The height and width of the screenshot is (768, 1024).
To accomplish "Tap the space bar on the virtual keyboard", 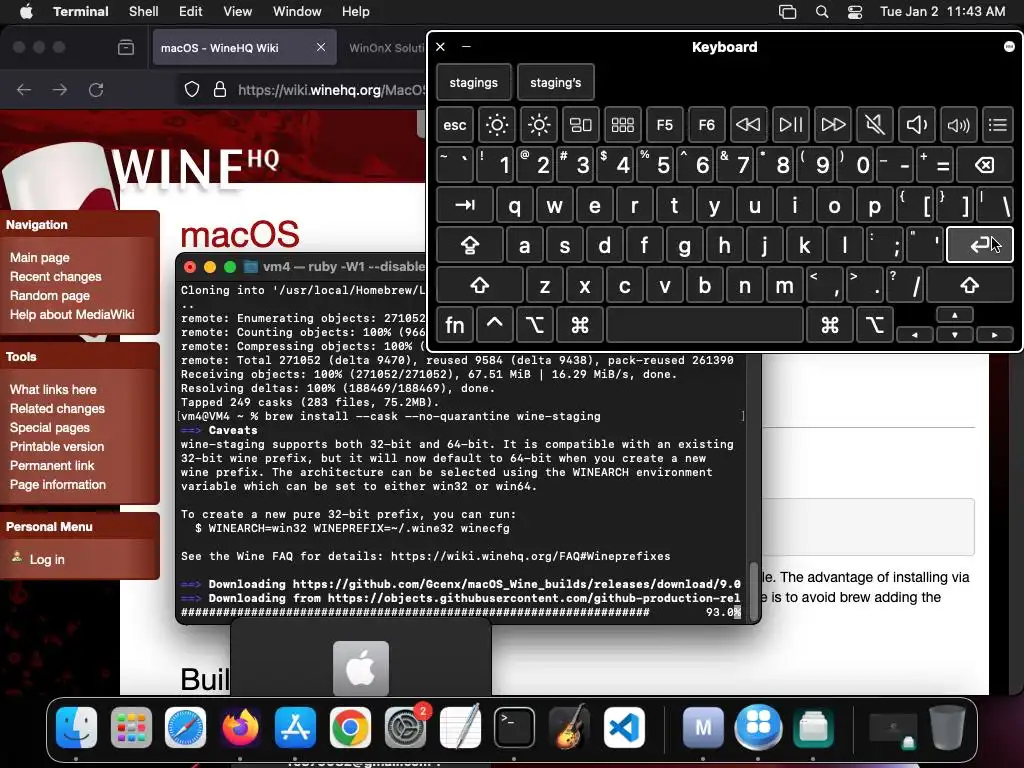I will pos(705,325).
